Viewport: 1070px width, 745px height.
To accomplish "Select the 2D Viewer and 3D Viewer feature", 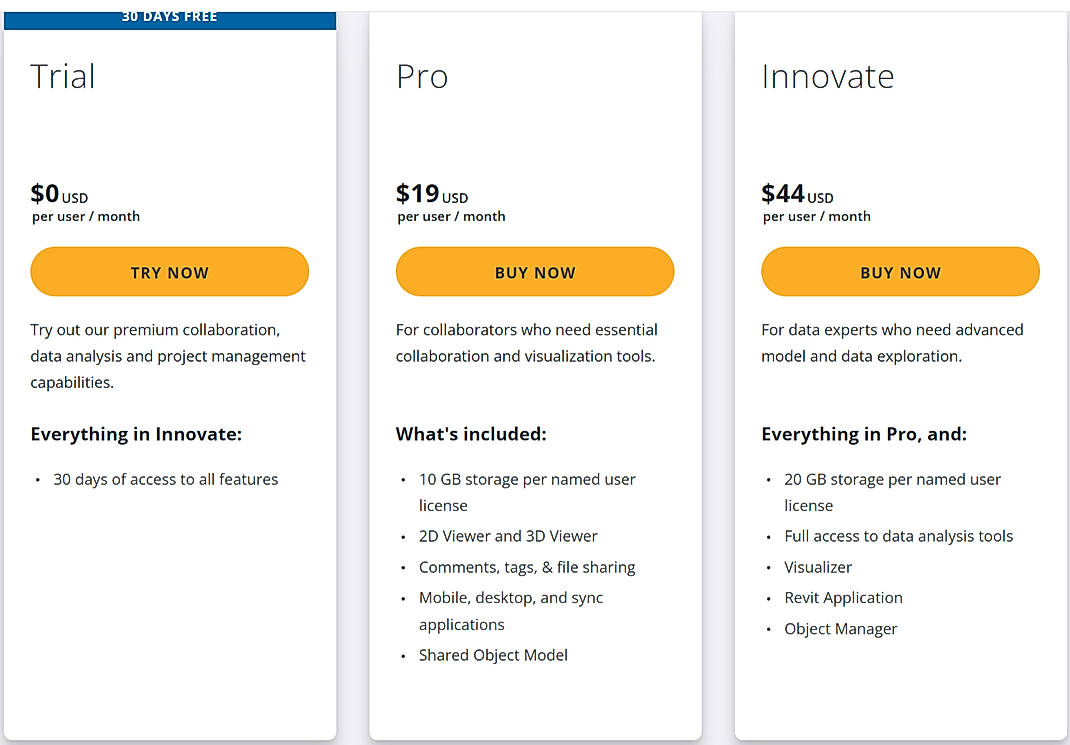I will point(508,536).
